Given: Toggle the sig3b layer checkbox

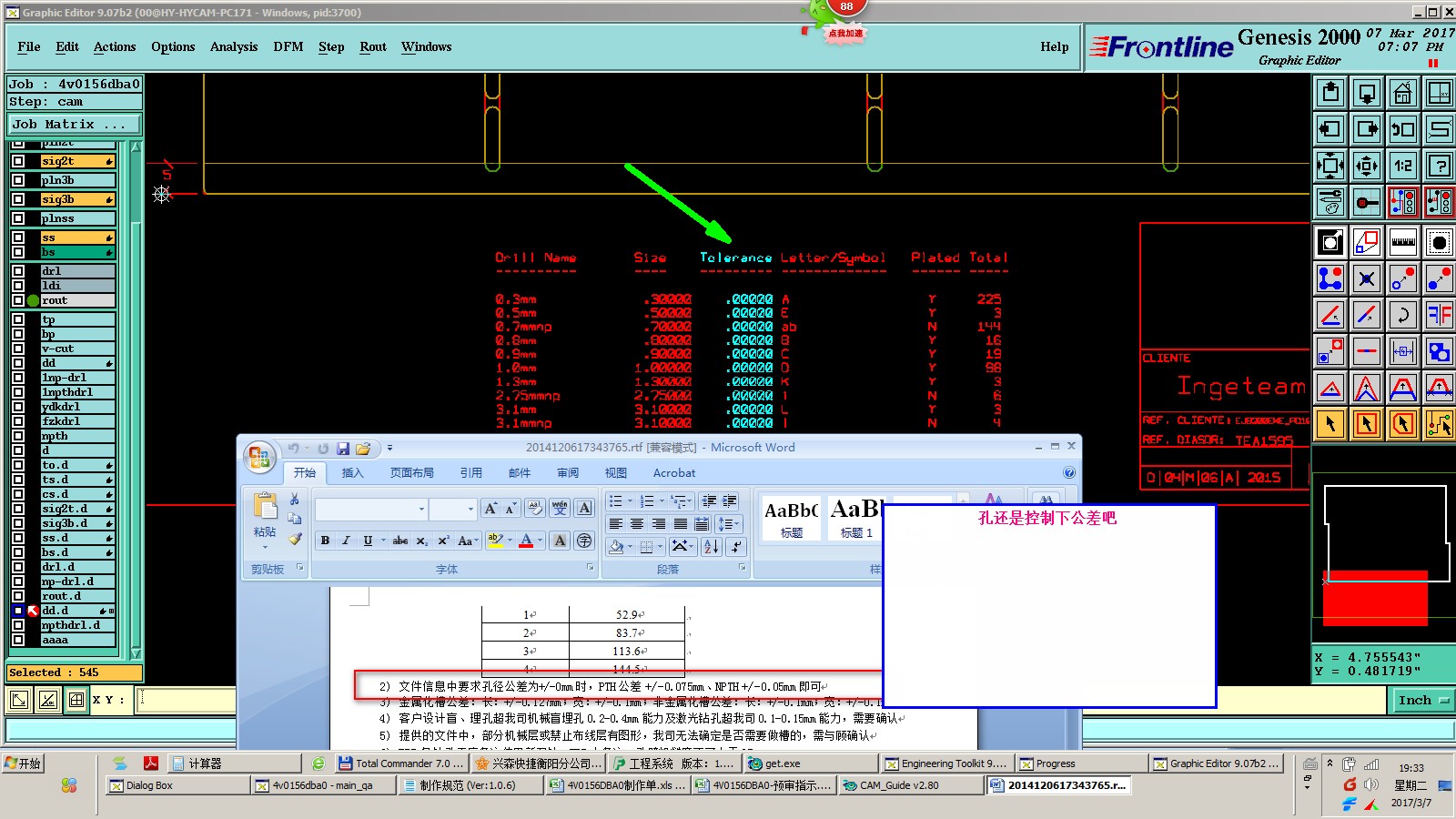Looking at the screenshot, I should tap(18, 199).
